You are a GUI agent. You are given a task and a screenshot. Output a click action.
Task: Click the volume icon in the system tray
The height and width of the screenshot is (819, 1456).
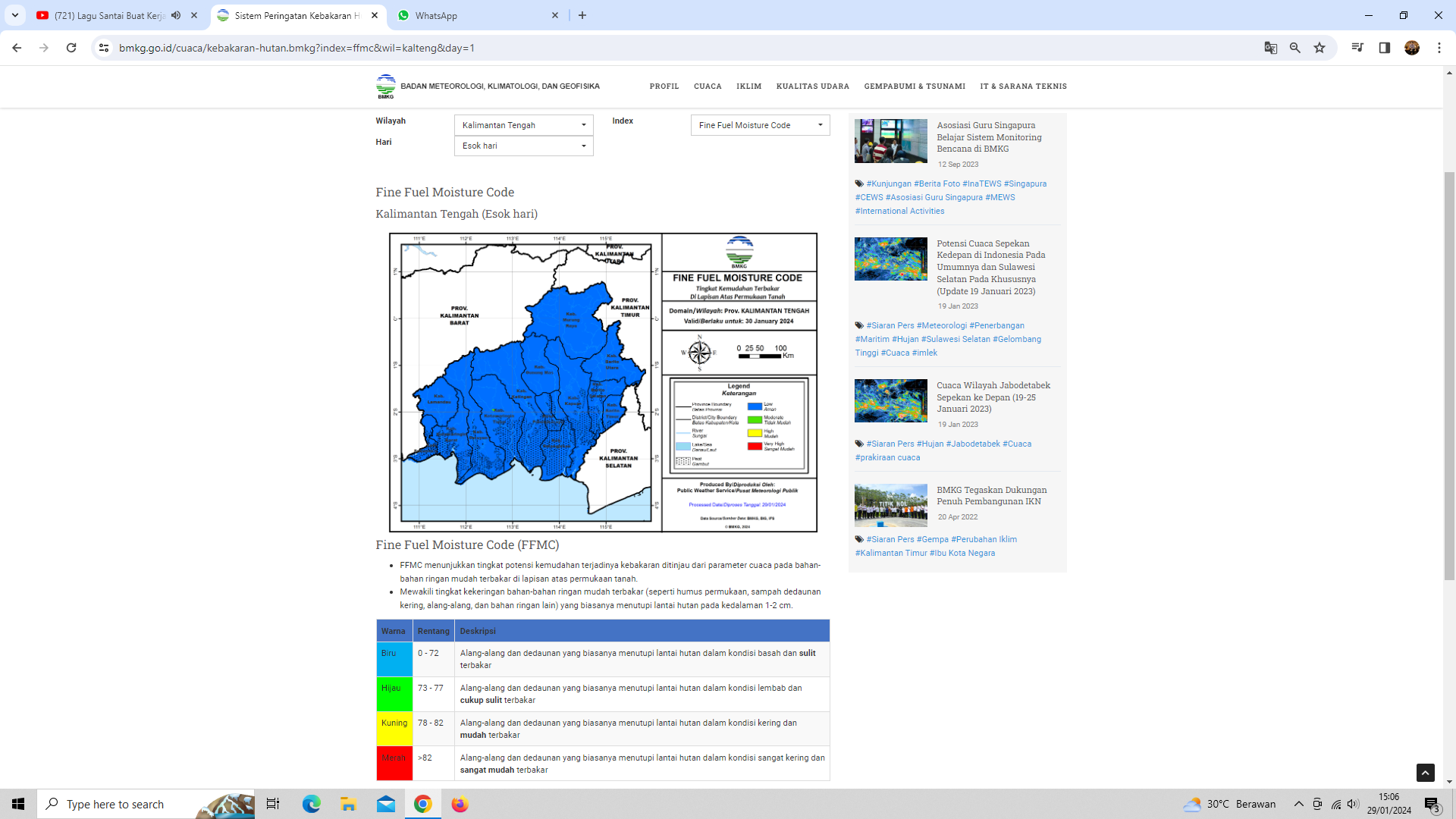(x=1354, y=804)
